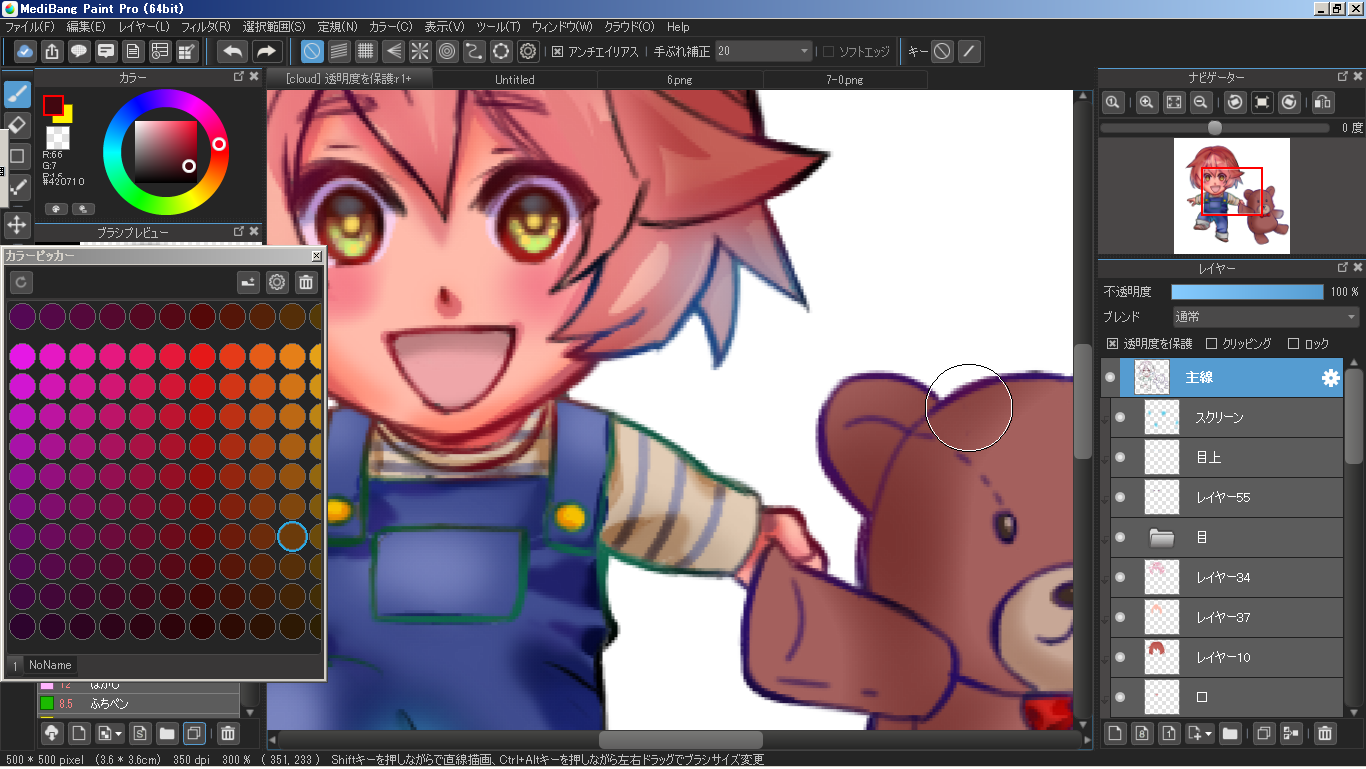Click the Undo arrow button
The width and height of the screenshot is (1366, 769).
click(x=232, y=51)
